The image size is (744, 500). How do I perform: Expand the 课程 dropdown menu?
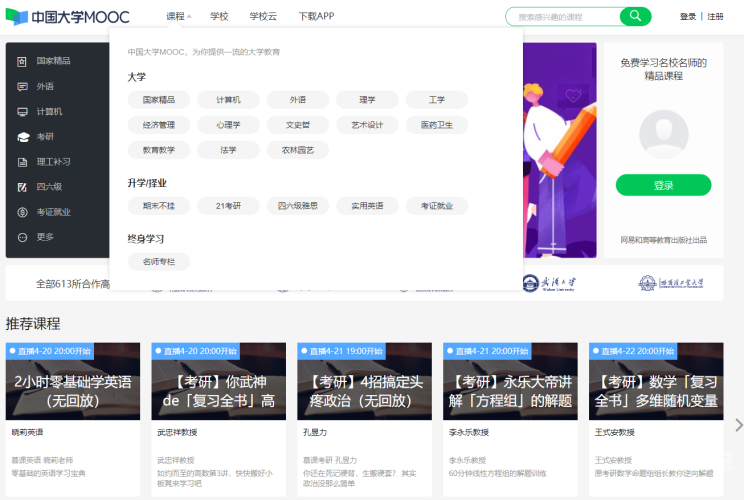coord(178,17)
